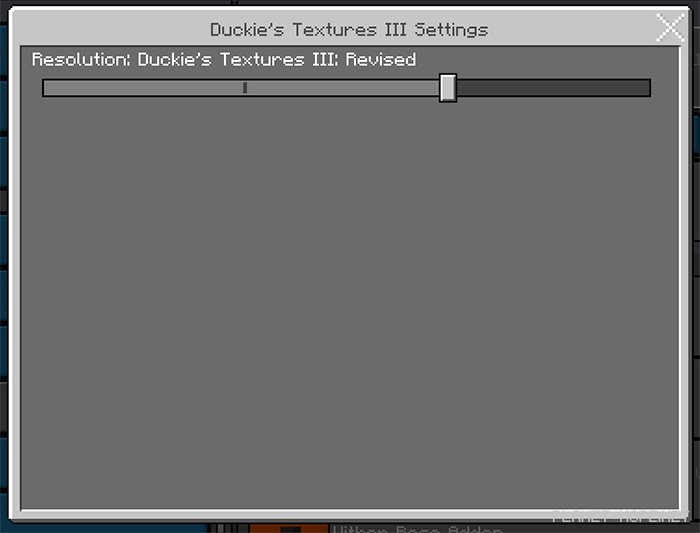
Task: Click the Resolution slider handle
Action: 448,88
